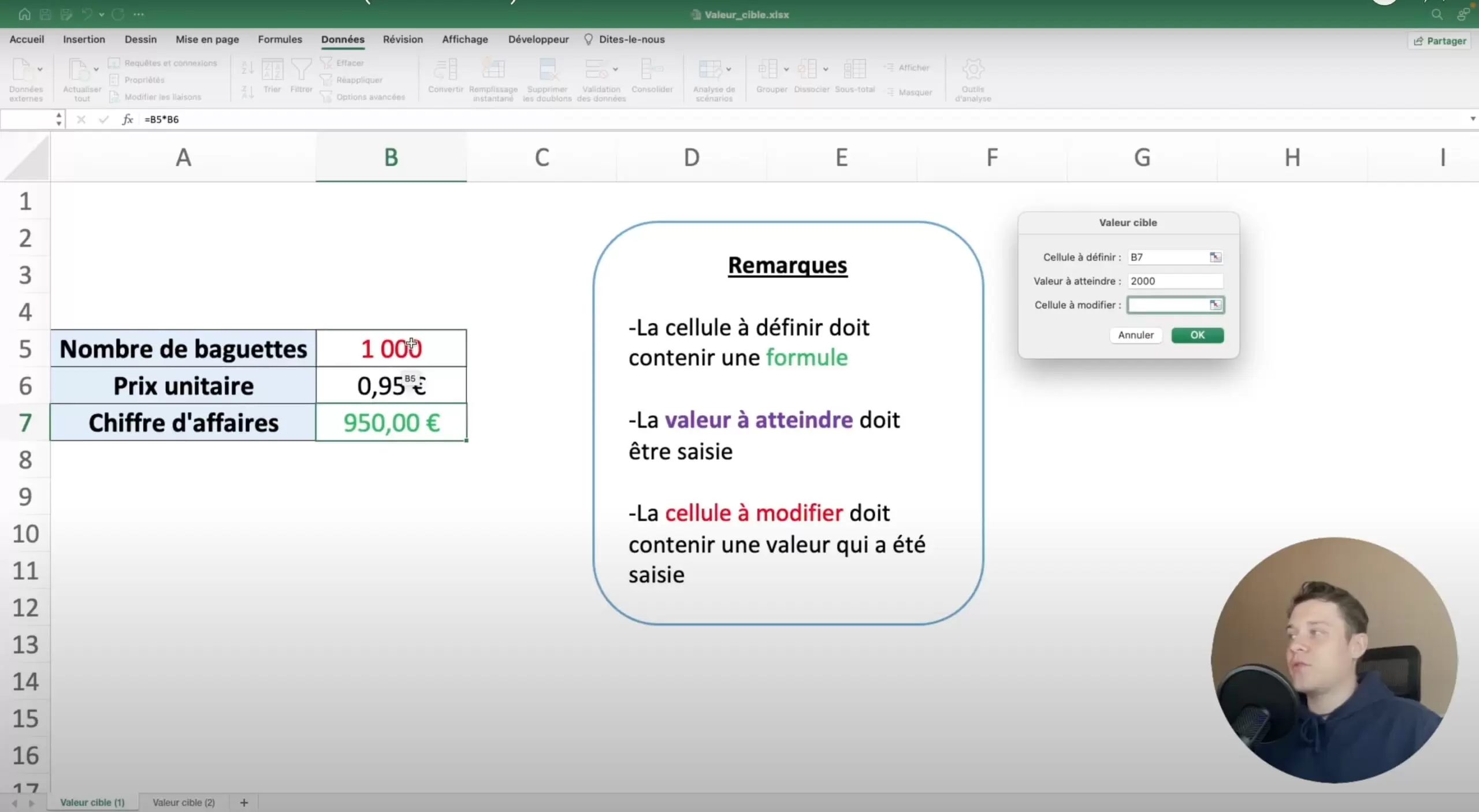
Task: Click the Consolider icon
Action: [x=652, y=69]
